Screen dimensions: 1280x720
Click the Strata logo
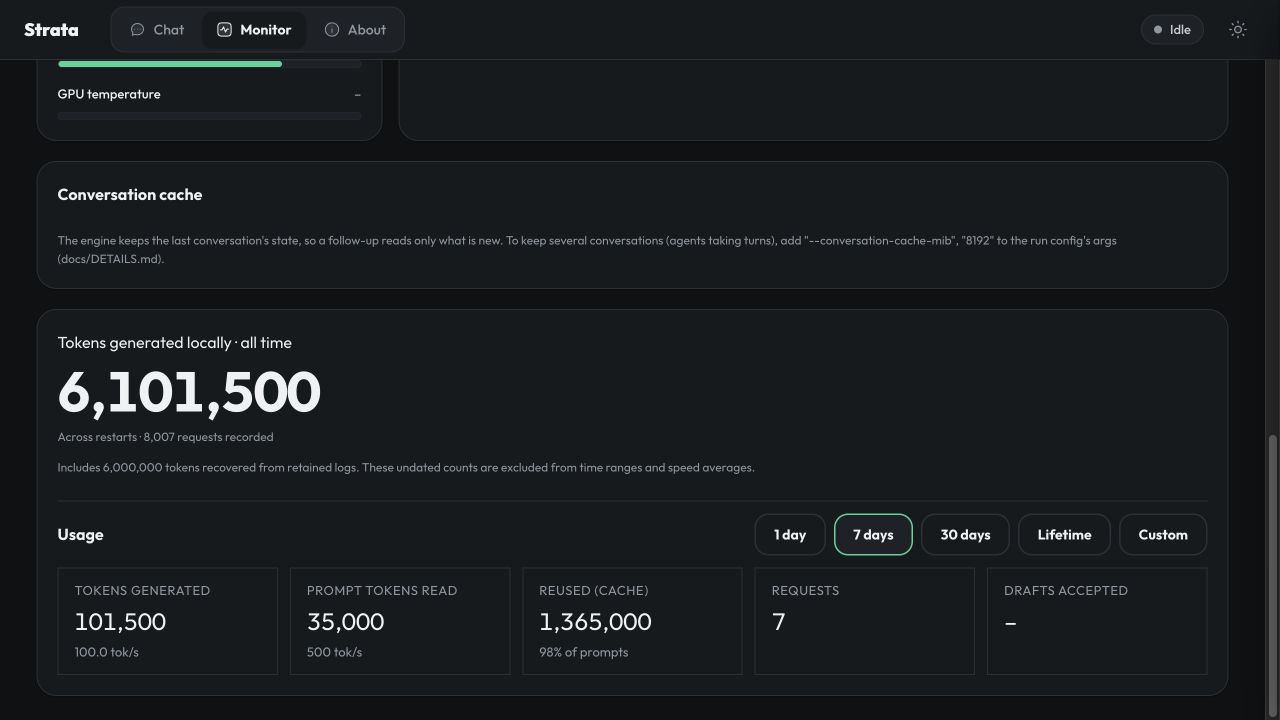(x=51, y=30)
